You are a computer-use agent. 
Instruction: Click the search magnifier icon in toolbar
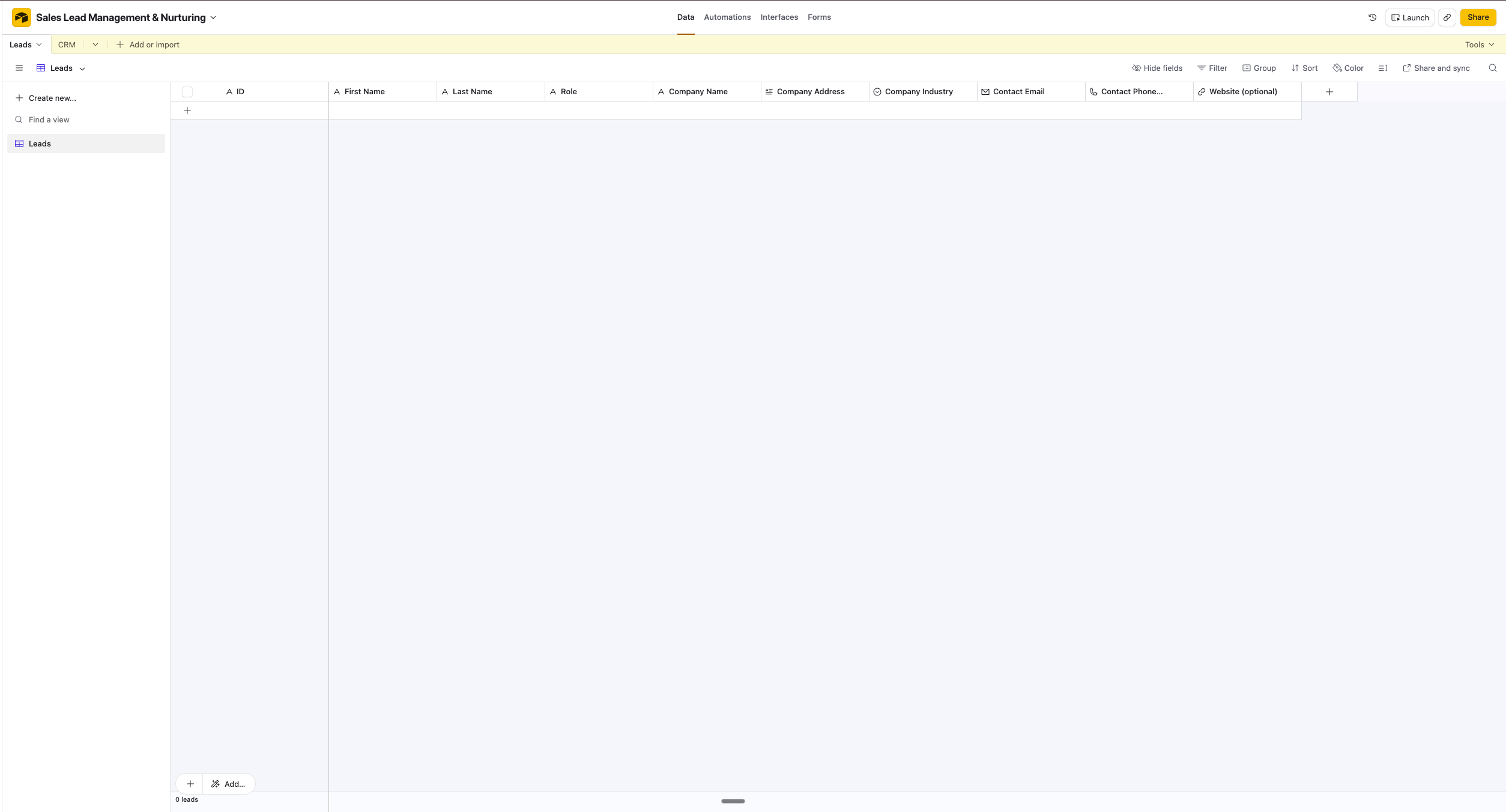[x=1492, y=68]
